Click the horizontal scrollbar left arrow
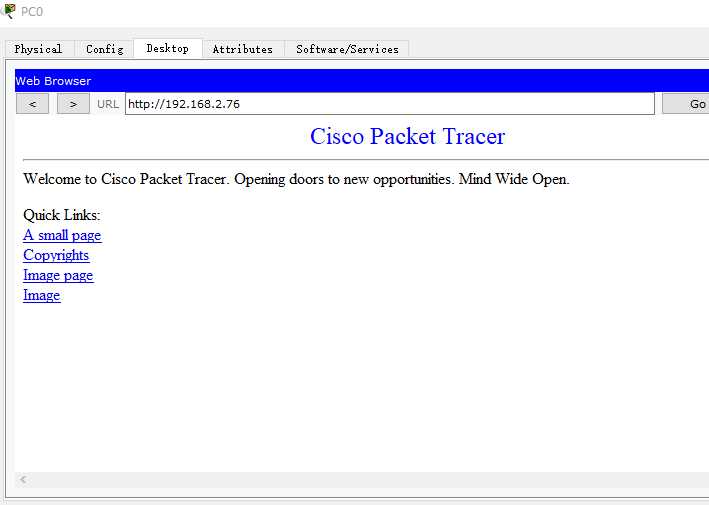This screenshot has width=709, height=505. click(23, 479)
